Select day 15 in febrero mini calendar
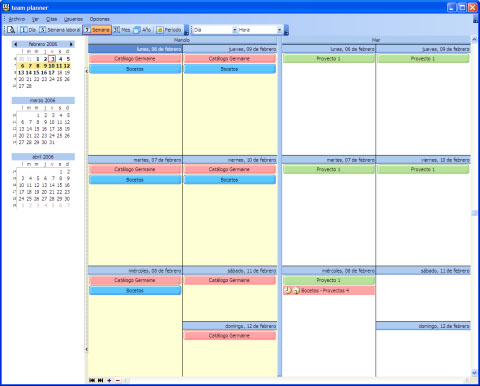Screen dimensions: 480x386 [37, 73]
